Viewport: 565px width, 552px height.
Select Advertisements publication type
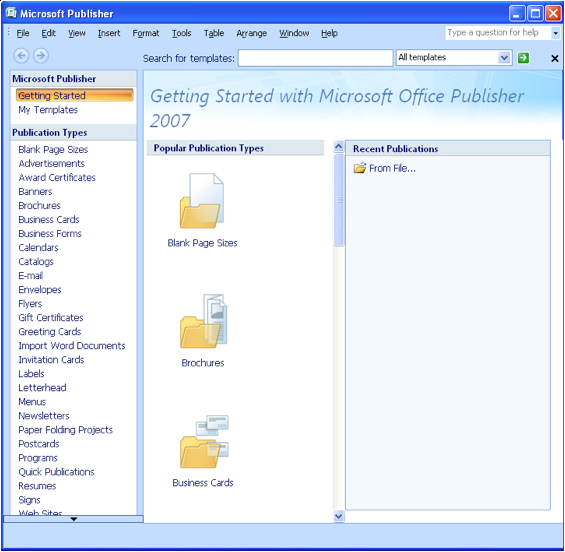[x=52, y=163]
